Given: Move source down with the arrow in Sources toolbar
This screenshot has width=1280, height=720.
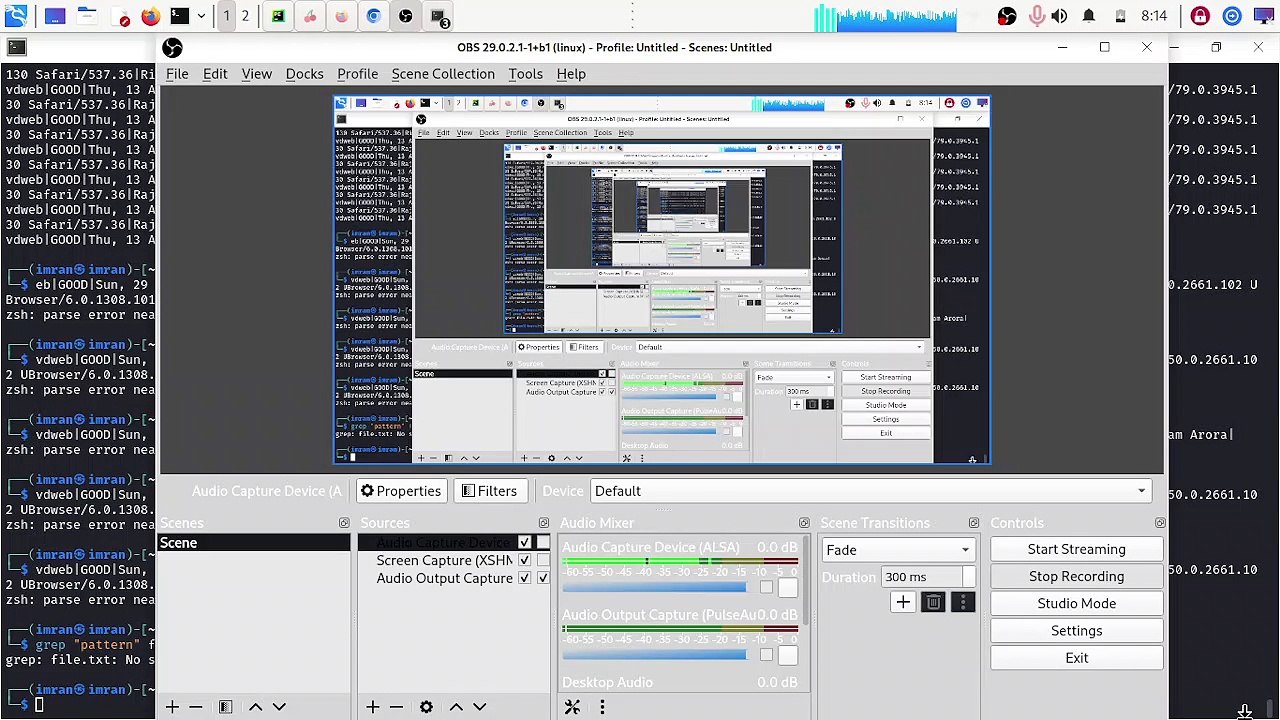Looking at the screenshot, I should (480, 707).
